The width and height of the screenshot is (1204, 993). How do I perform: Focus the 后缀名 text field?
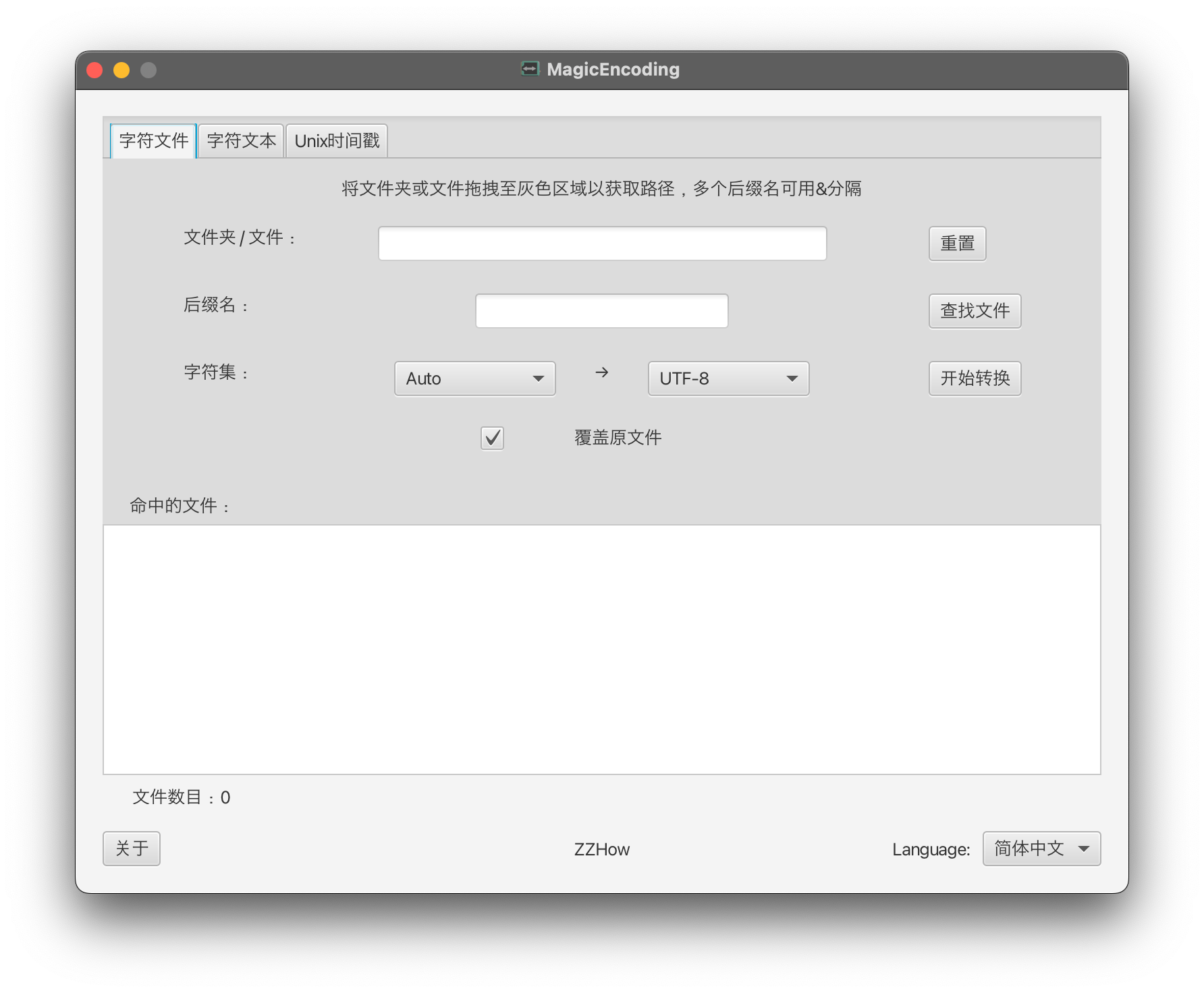(x=602, y=311)
